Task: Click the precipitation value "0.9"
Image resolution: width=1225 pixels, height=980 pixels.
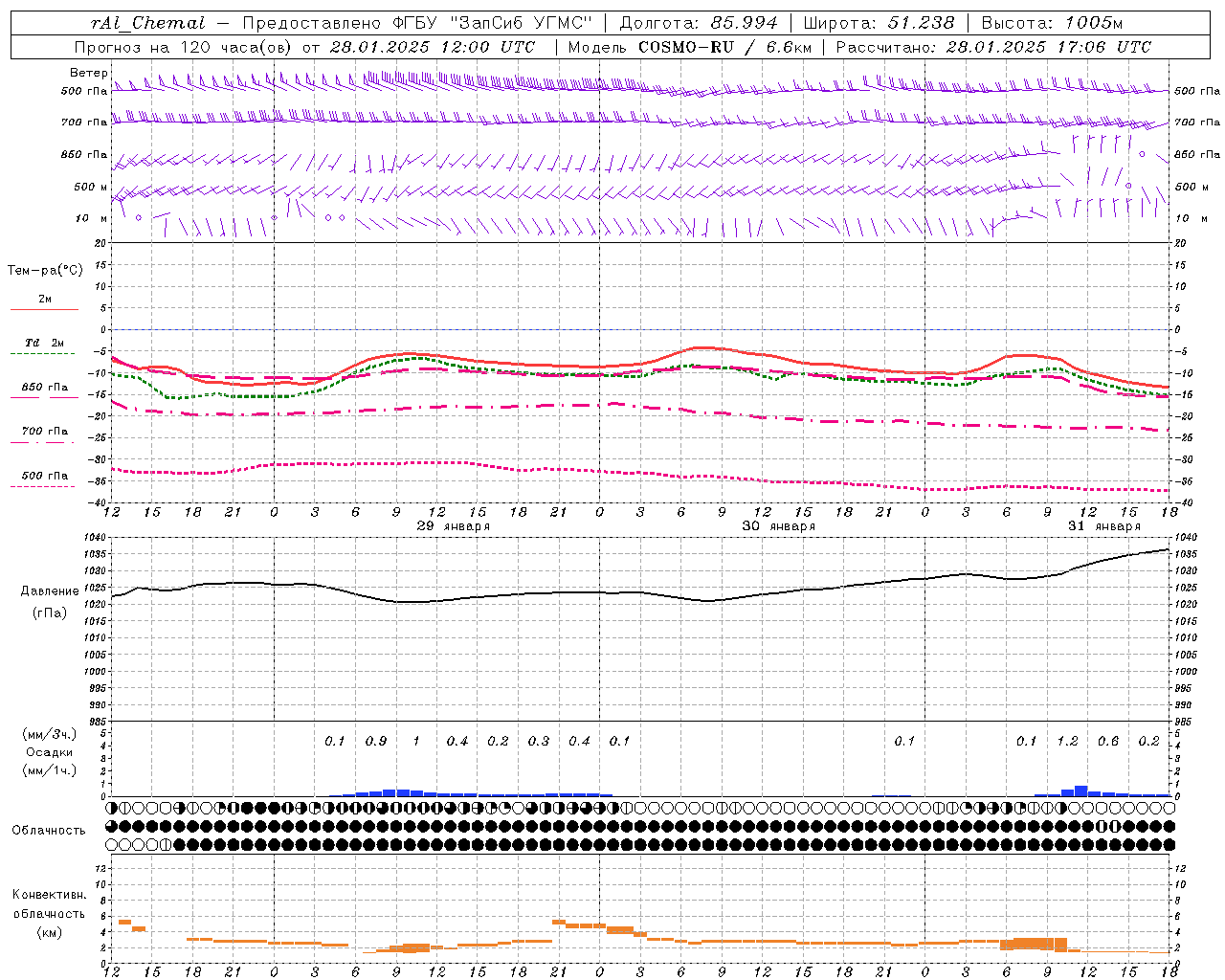Action: click(376, 742)
